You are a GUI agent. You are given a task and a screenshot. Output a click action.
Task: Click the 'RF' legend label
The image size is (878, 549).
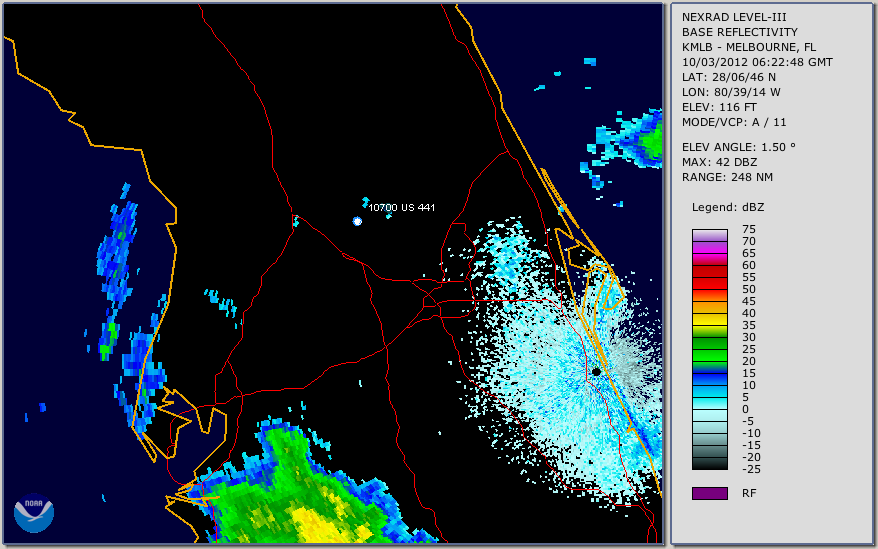(749, 494)
